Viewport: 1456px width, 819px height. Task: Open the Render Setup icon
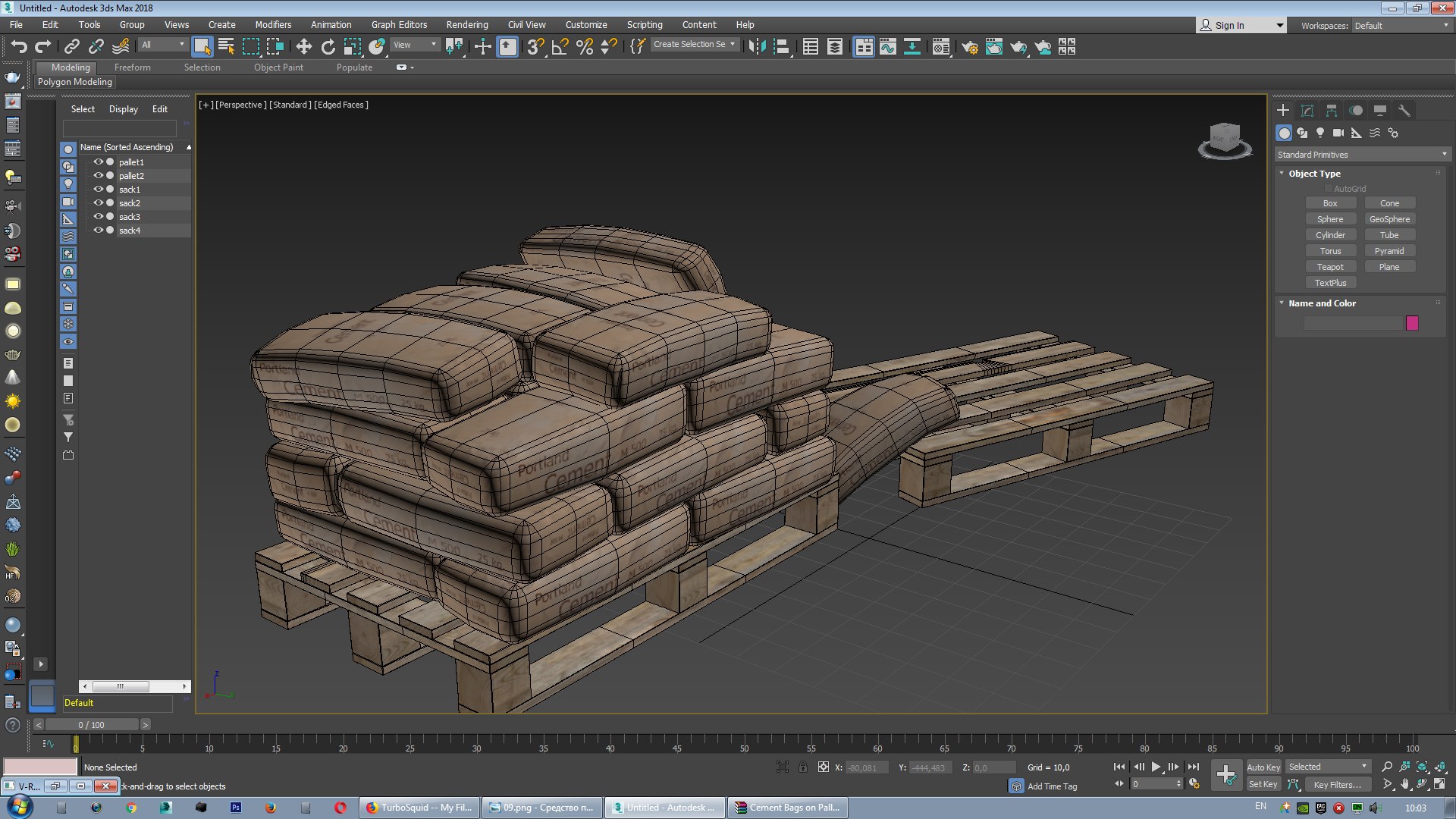tap(969, 47)
